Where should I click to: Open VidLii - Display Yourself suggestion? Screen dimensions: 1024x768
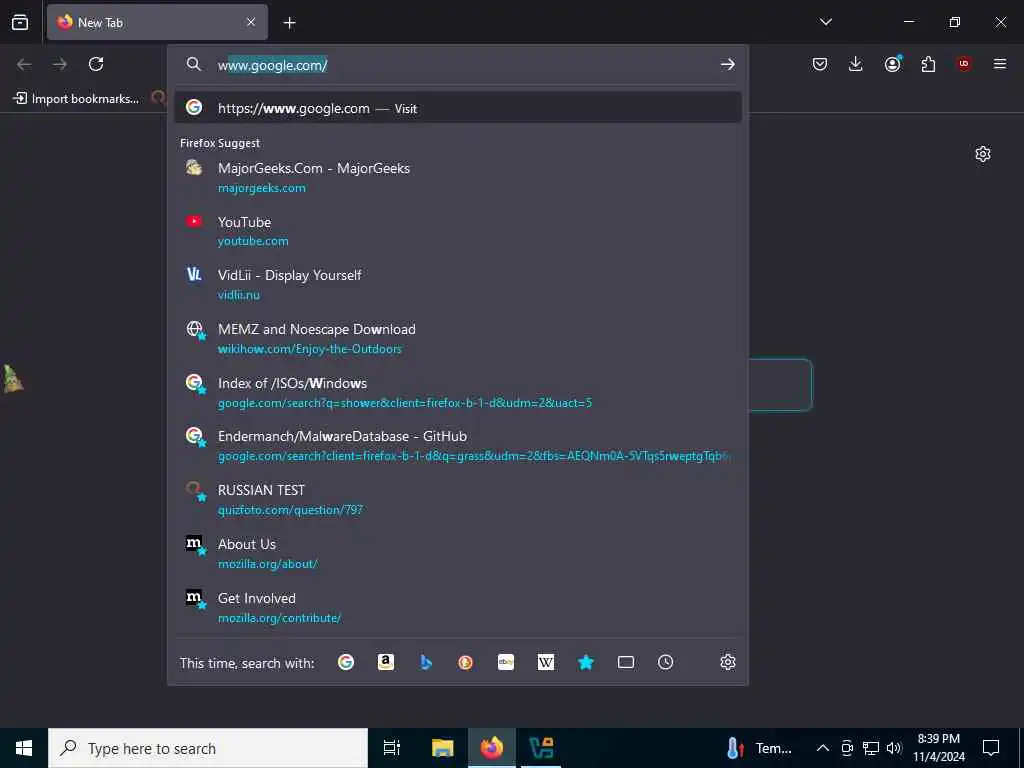[x=458, y=285]
